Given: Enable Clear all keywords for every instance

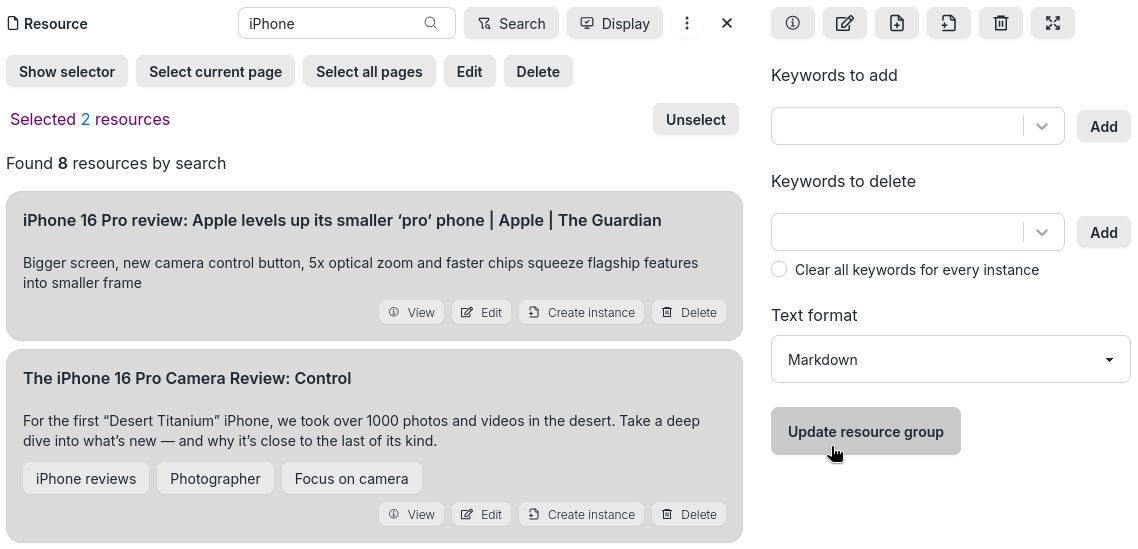Looking at the screenshot, I should click(779, 269).
